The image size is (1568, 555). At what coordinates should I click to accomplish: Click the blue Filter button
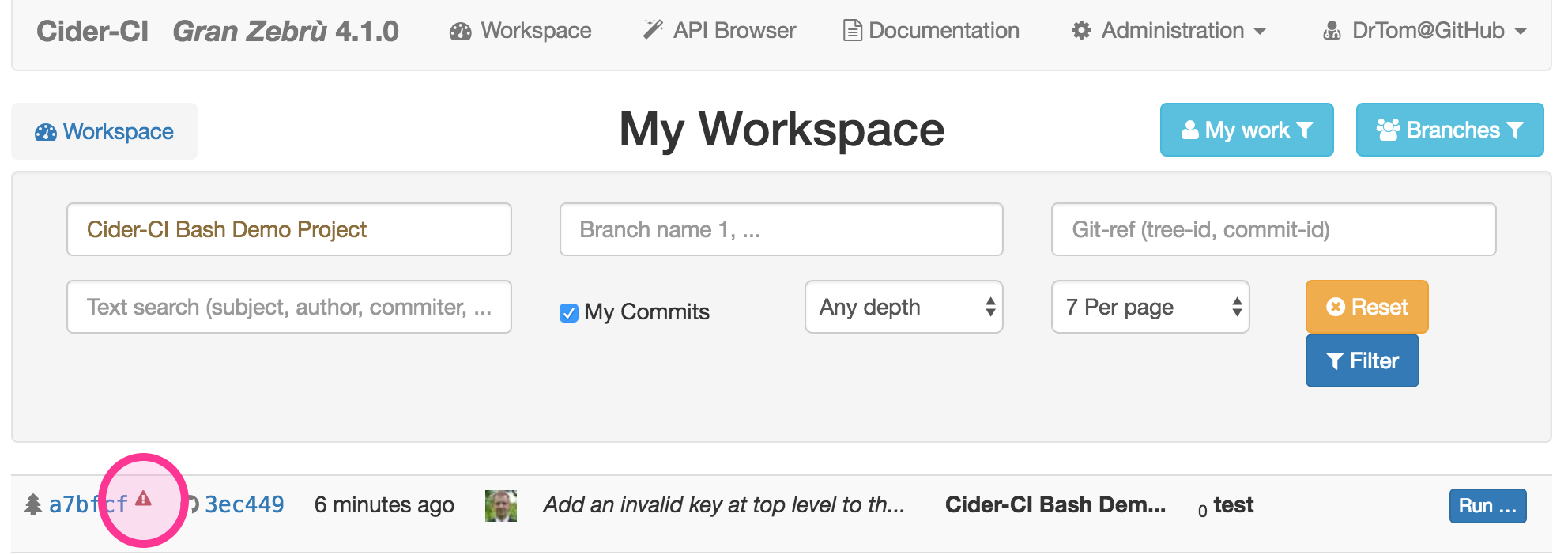(1362, 361)
